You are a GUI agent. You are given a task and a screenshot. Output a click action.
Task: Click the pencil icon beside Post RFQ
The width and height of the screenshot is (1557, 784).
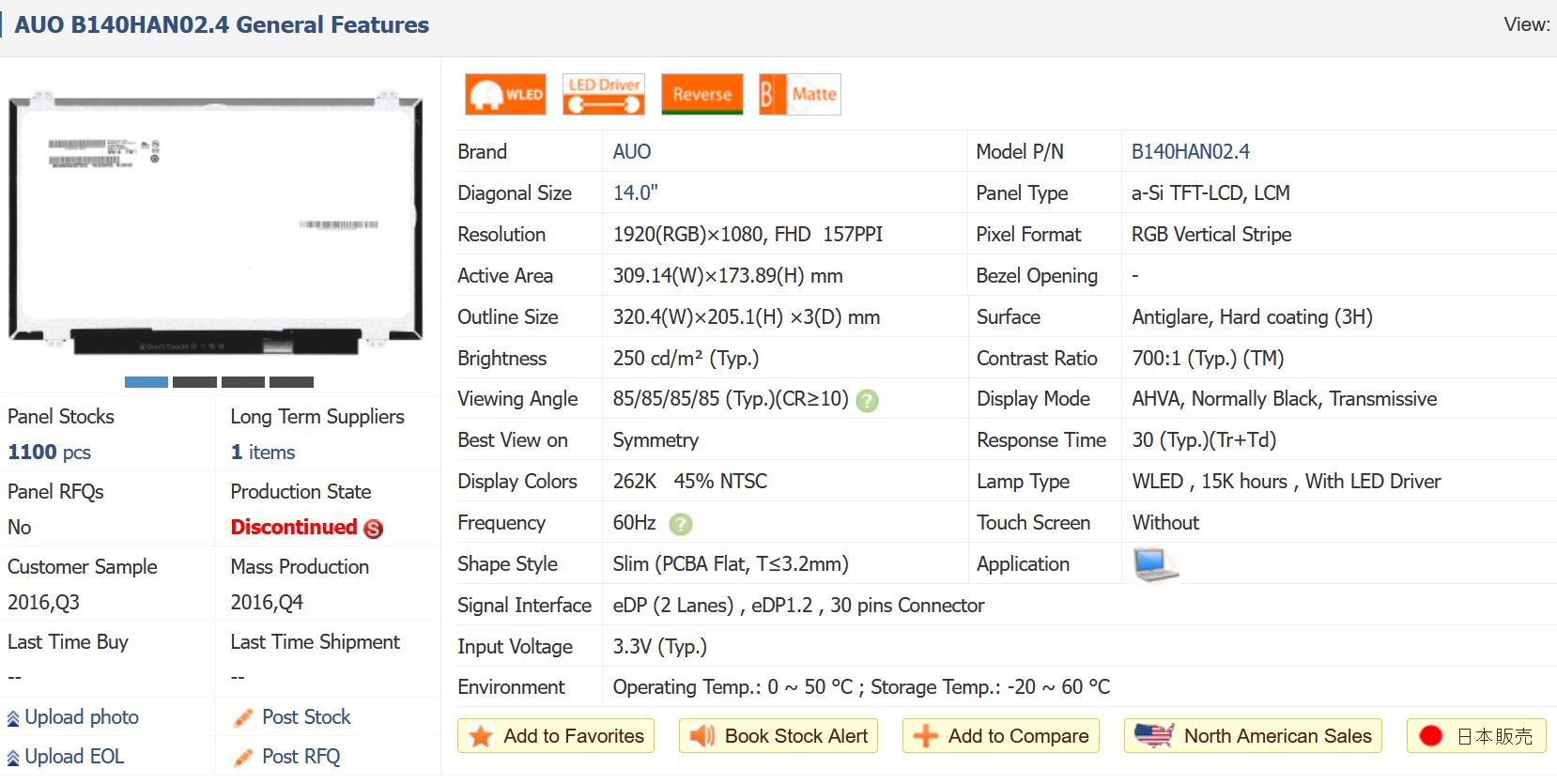tap(243, 757)
